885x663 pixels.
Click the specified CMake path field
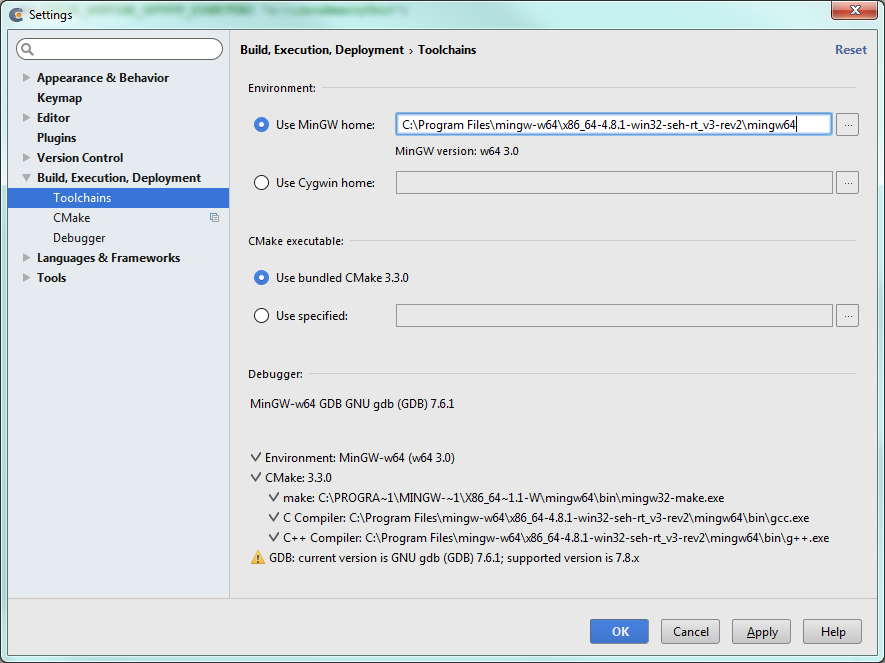(614, 316)
